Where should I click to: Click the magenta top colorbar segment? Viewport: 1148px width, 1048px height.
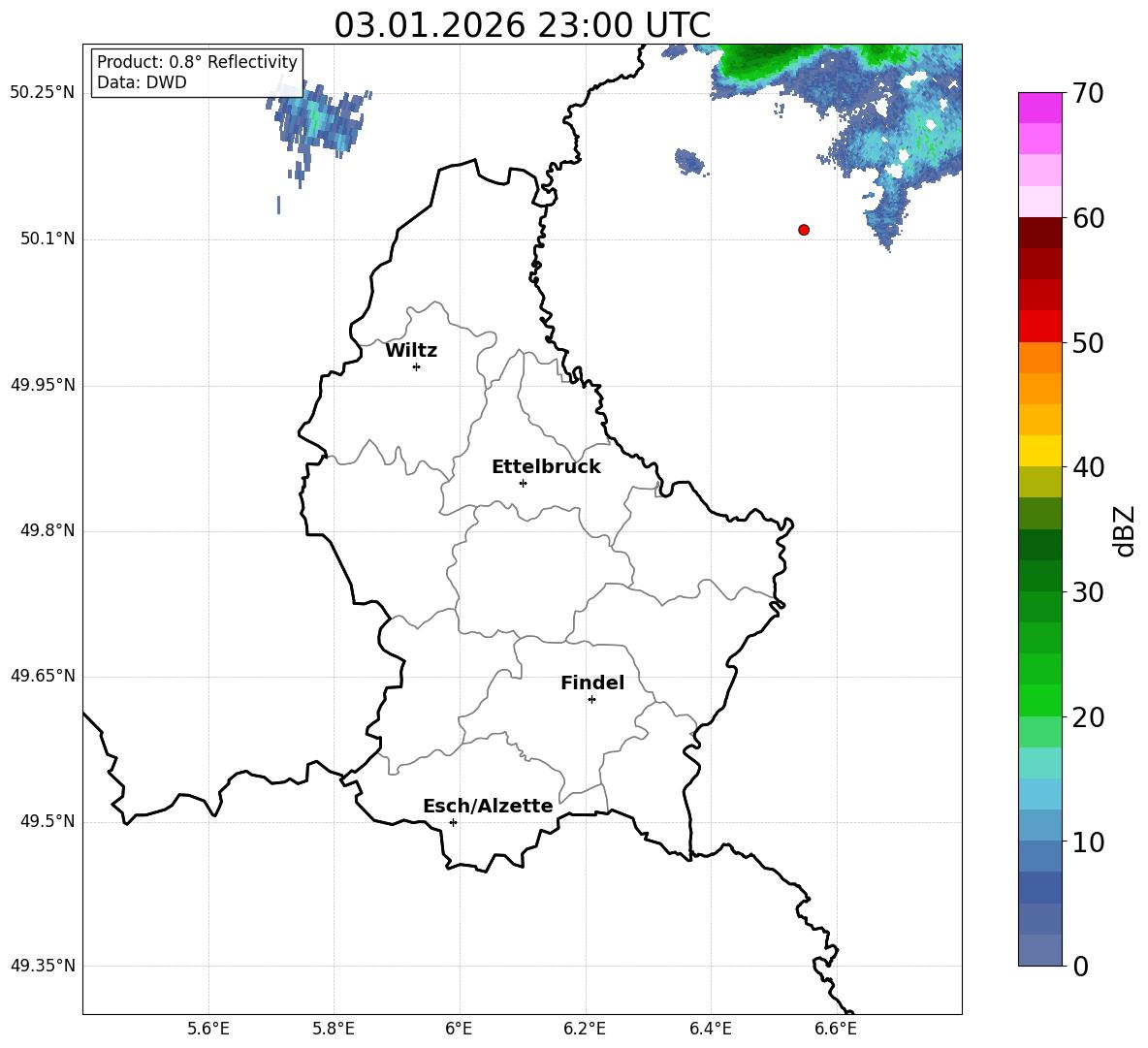[1039, 108]
